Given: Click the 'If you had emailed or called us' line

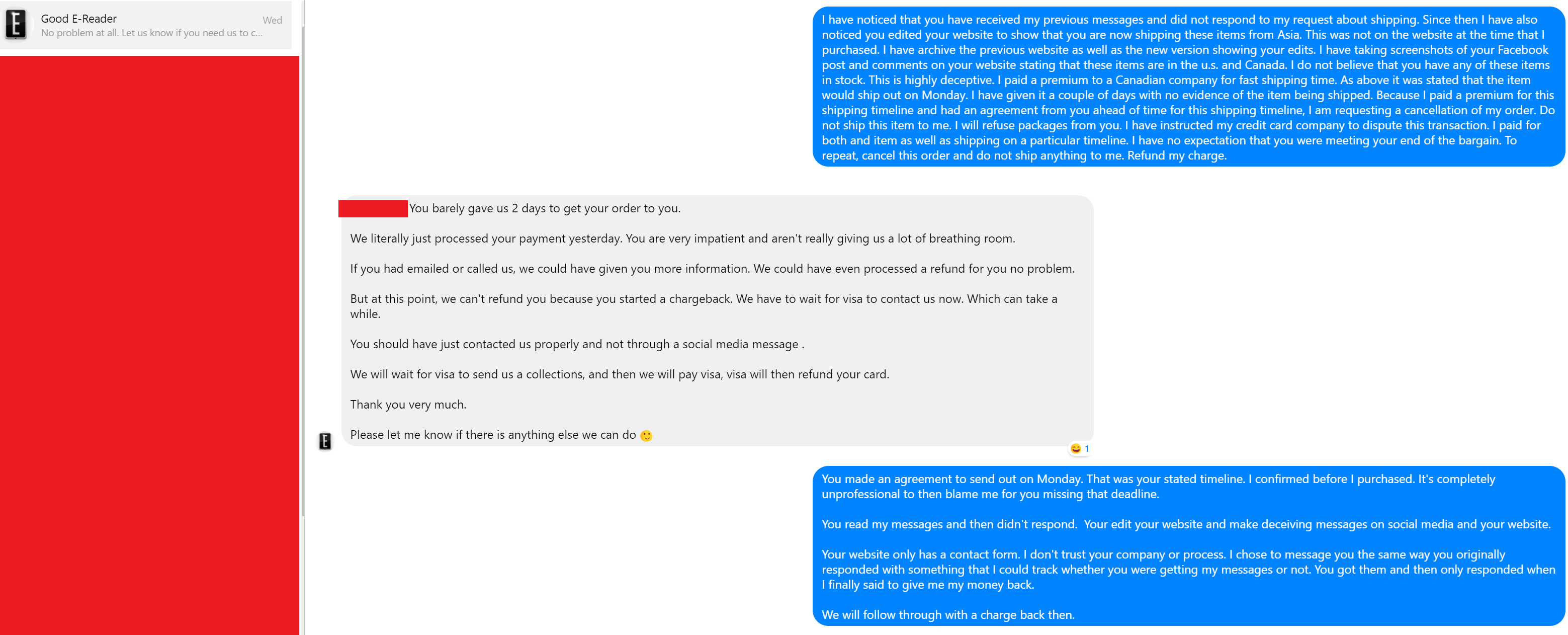Looking at the screenshot, I should [x=712, y=269].
